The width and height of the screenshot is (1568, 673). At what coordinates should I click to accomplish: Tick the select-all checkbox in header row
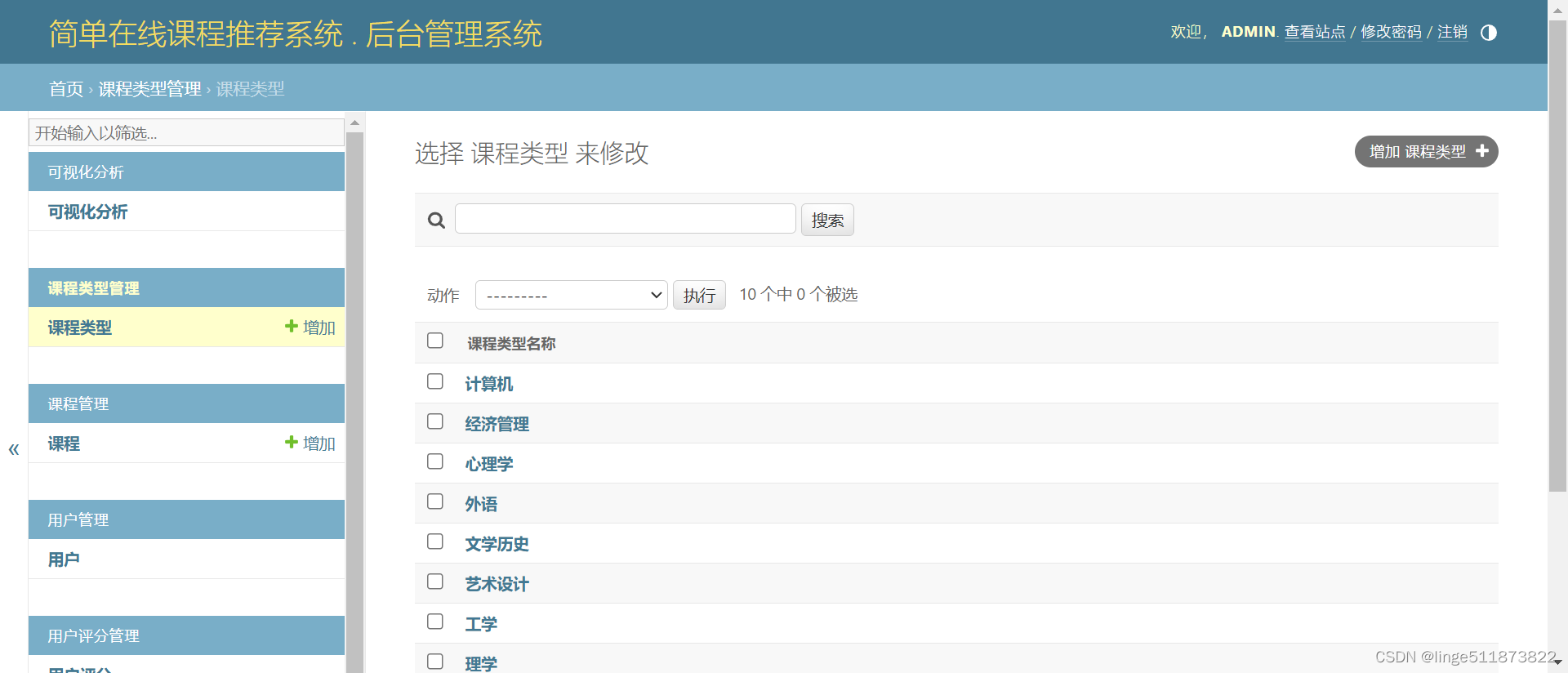[435, 341]
